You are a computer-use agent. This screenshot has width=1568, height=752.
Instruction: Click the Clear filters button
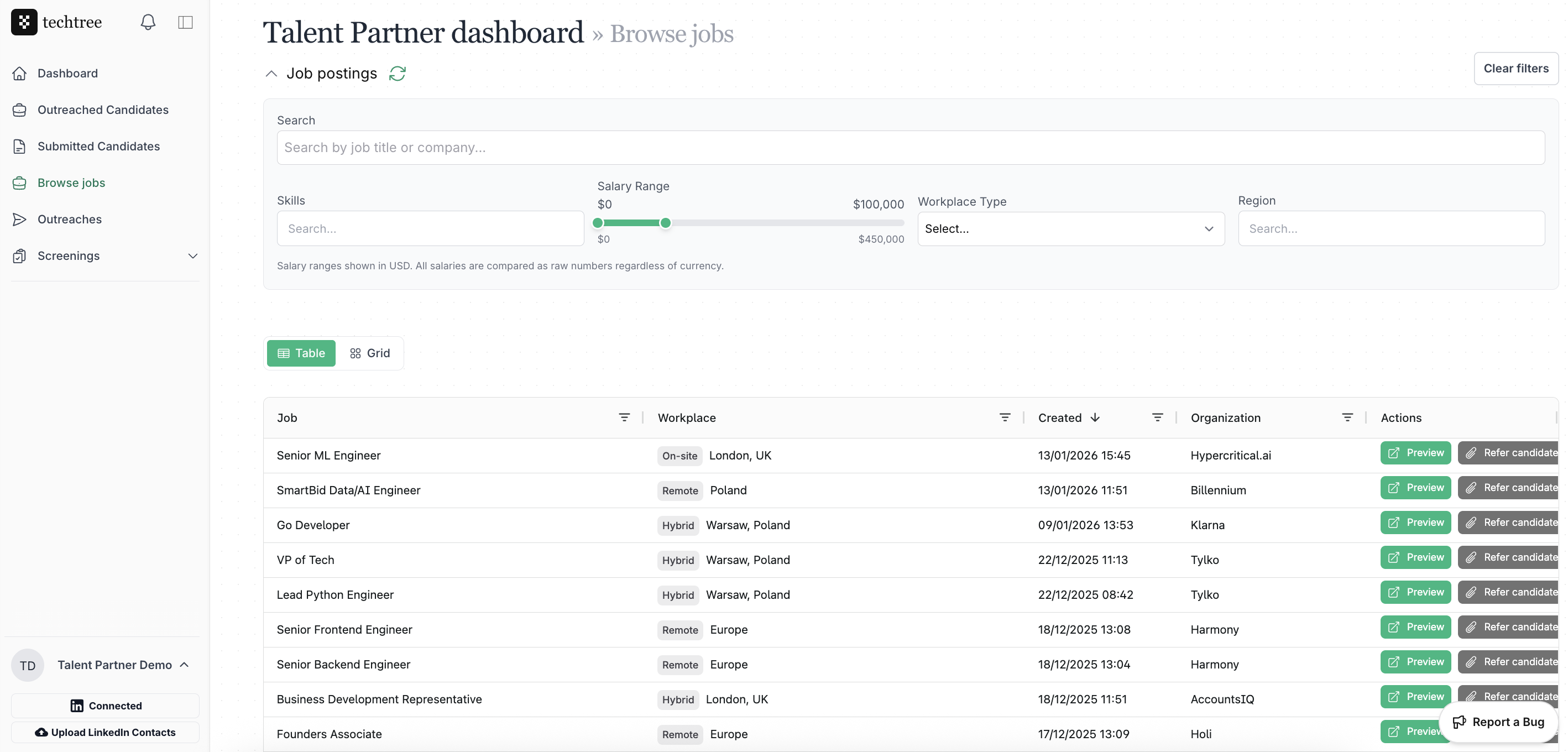click(x=1515, y=68)
